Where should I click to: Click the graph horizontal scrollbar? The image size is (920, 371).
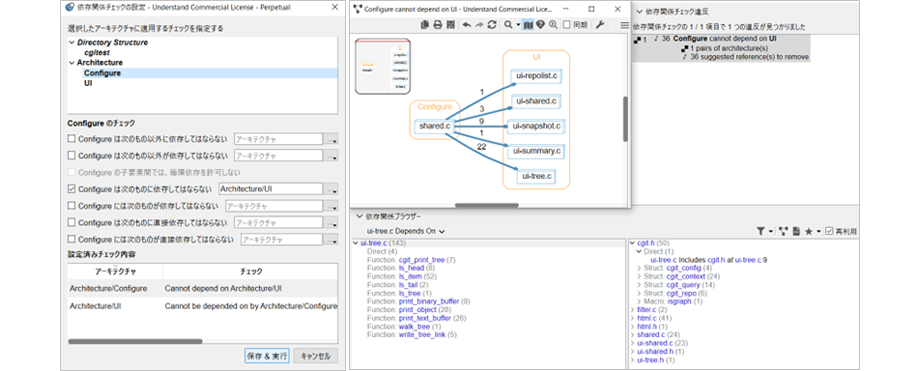(x=486, y=205)
